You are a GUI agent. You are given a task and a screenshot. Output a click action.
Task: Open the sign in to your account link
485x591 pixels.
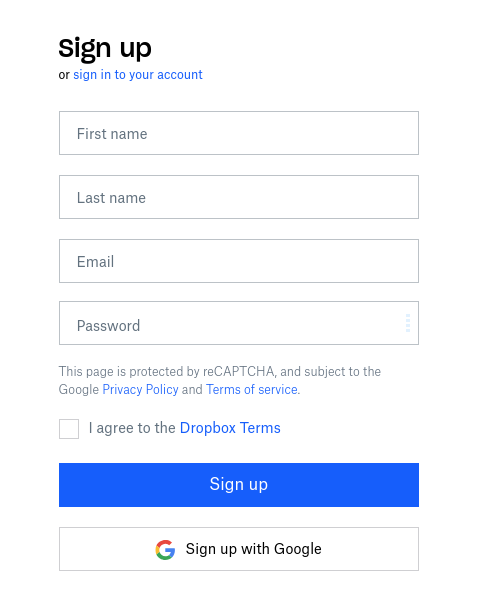(x=138, y=75)
